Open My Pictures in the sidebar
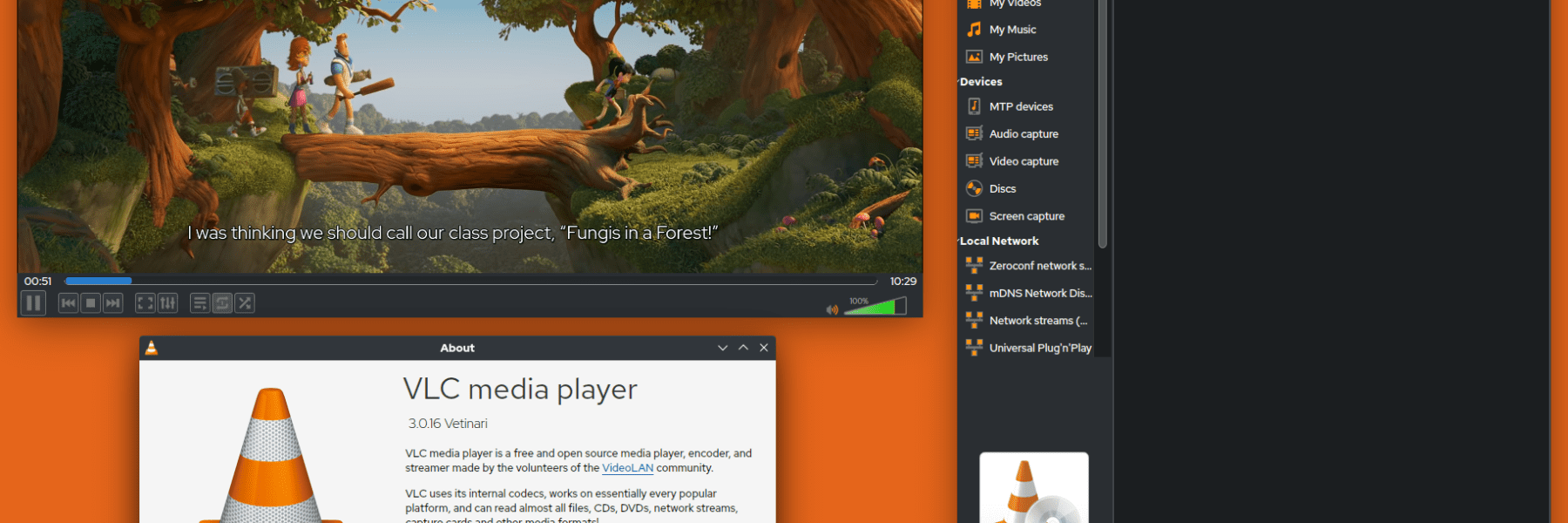 point(1018,58)
